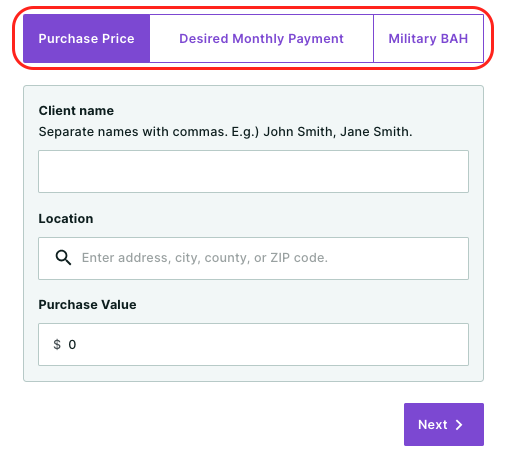
Task: Select the Purchase Price tab
Action: pyautogui.click(x=86, y=38)
